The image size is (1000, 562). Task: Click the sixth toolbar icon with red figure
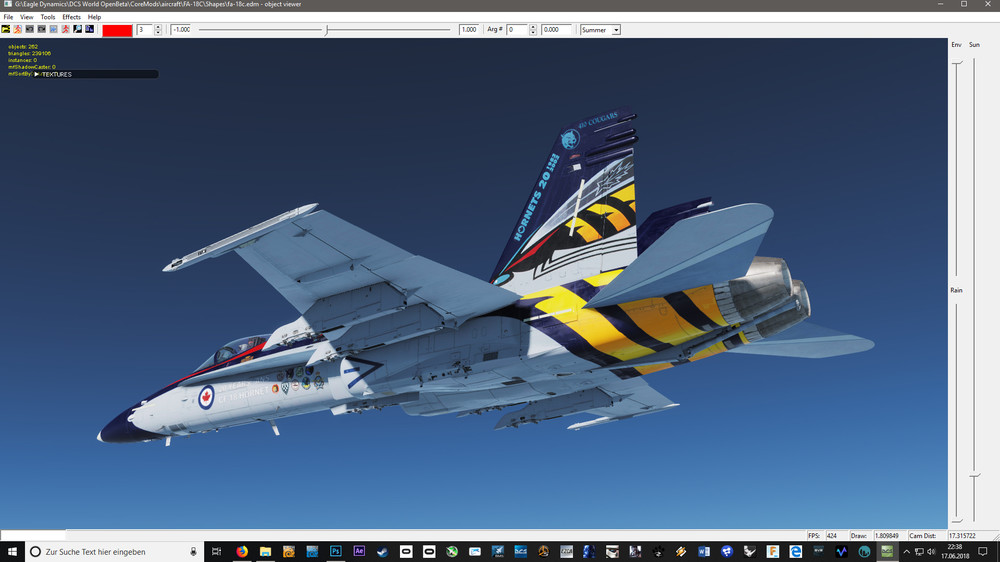point(66,29)
